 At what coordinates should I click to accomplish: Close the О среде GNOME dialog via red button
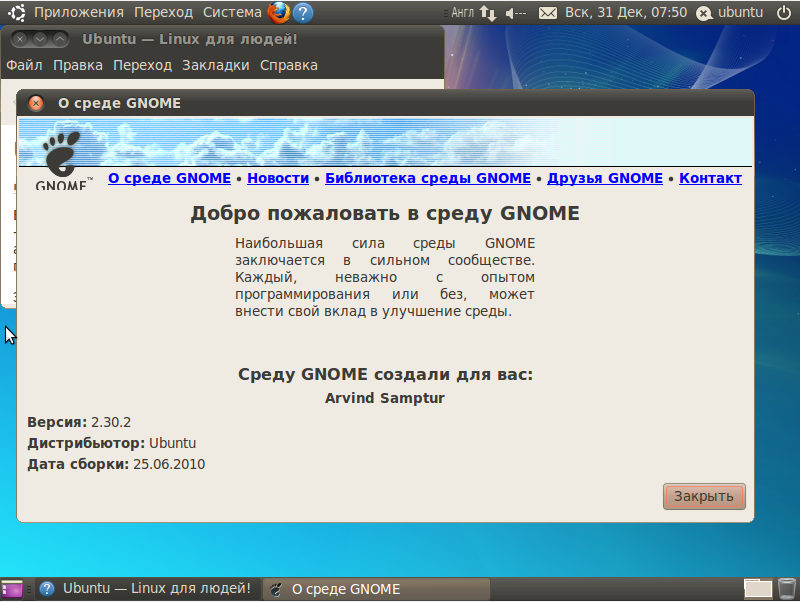click(x=36, y=103)
